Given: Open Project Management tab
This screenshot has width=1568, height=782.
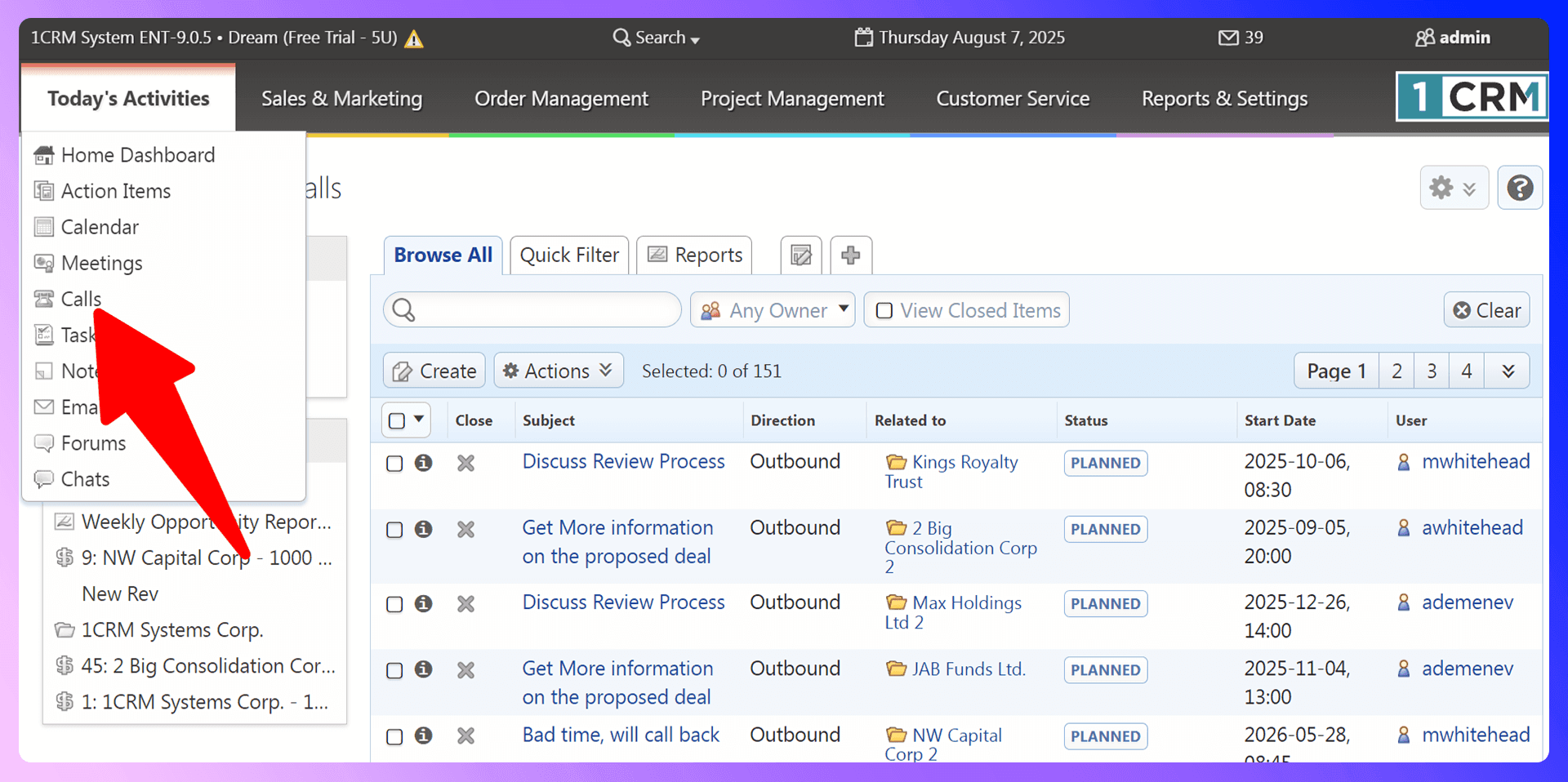Looking at the screenshot, I should 792,99.
